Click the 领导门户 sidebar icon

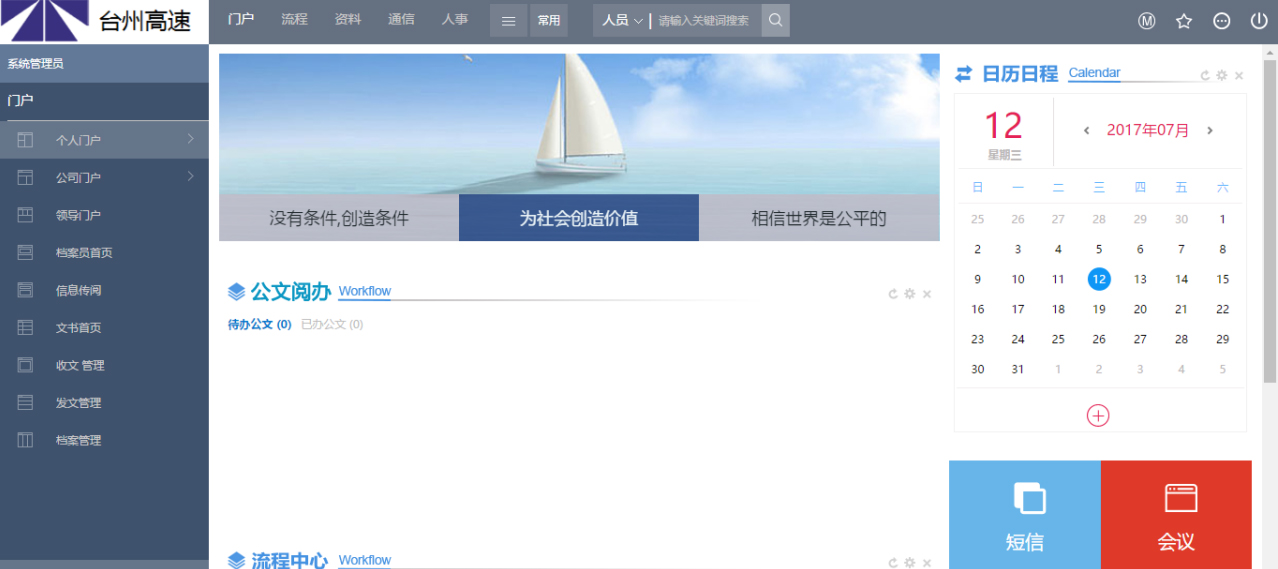(26, 215)
